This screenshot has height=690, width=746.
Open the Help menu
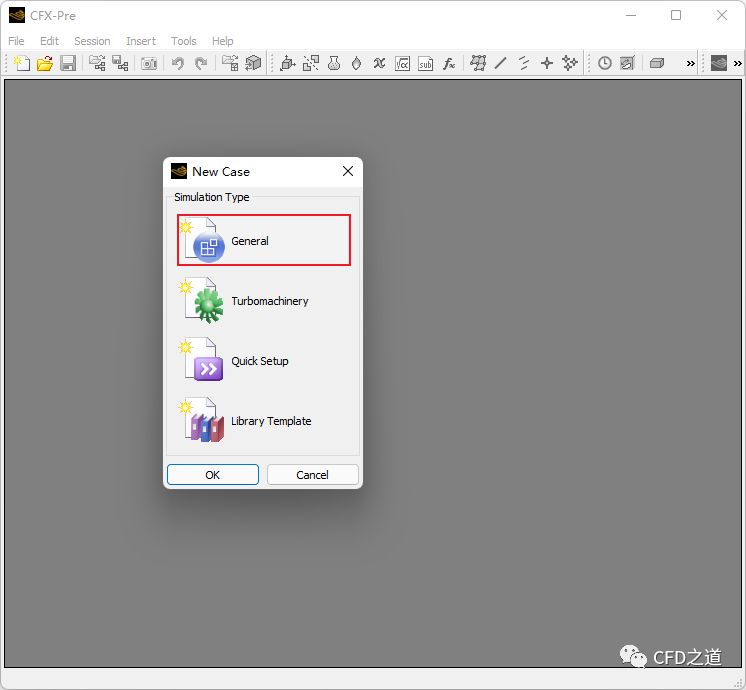tap(223, 41)
